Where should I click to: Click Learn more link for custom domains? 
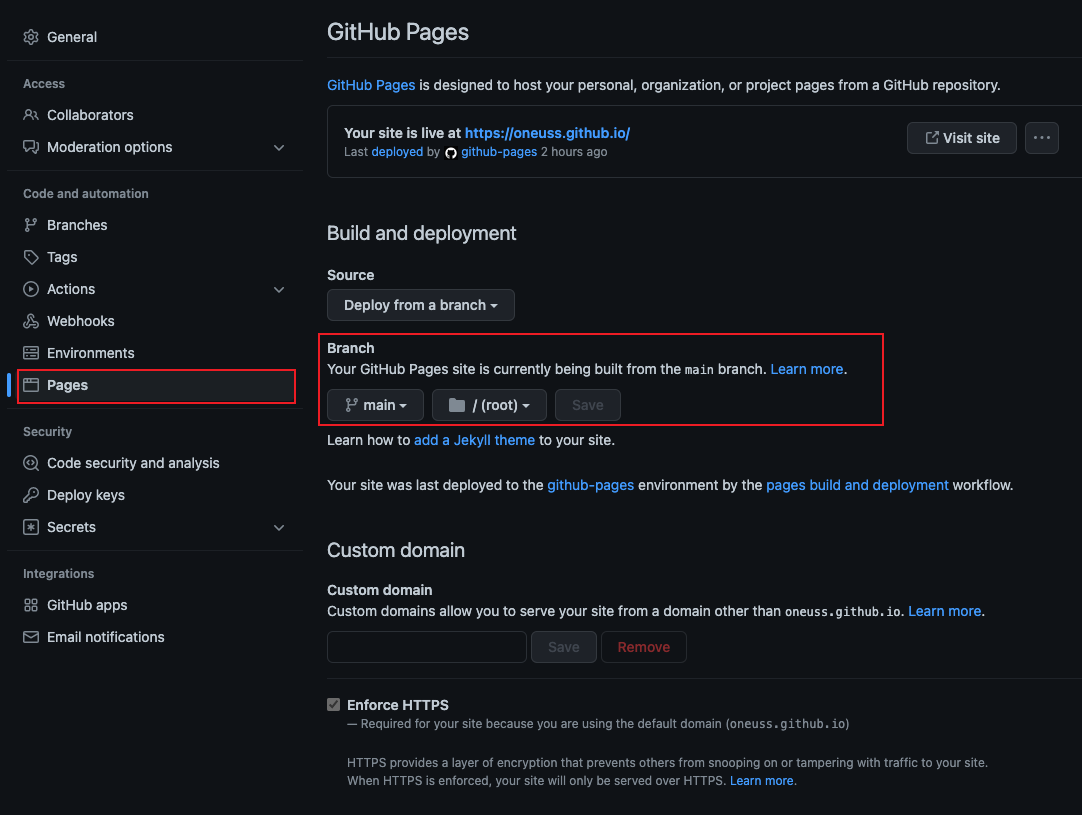945,611
